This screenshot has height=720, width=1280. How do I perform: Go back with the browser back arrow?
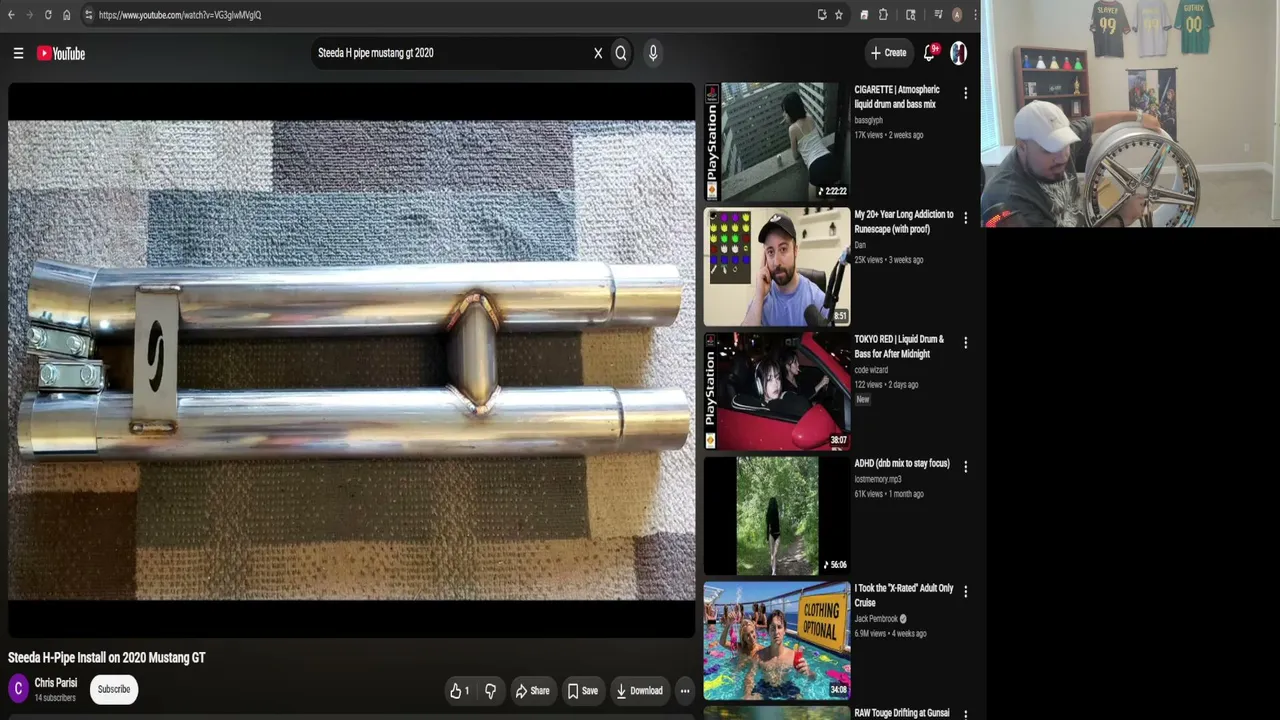(x=11, y=15)
